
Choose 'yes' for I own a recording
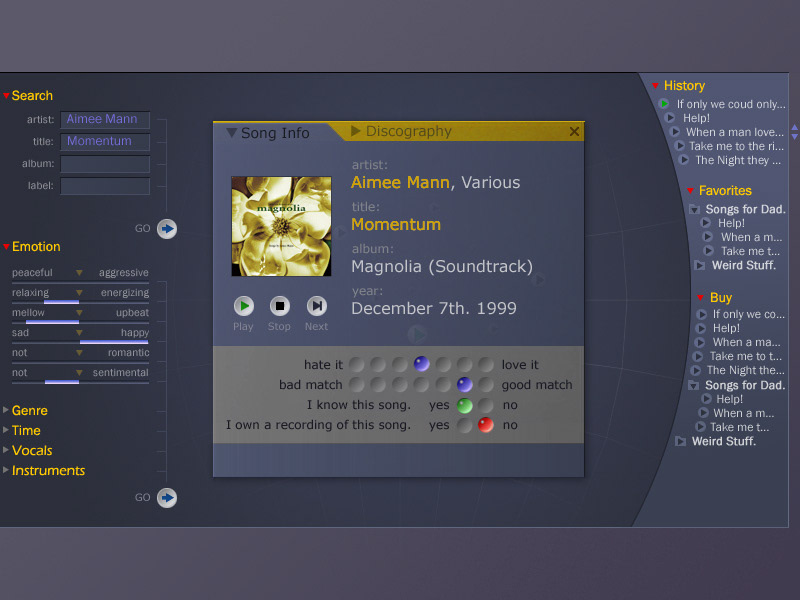click(464, 425)
